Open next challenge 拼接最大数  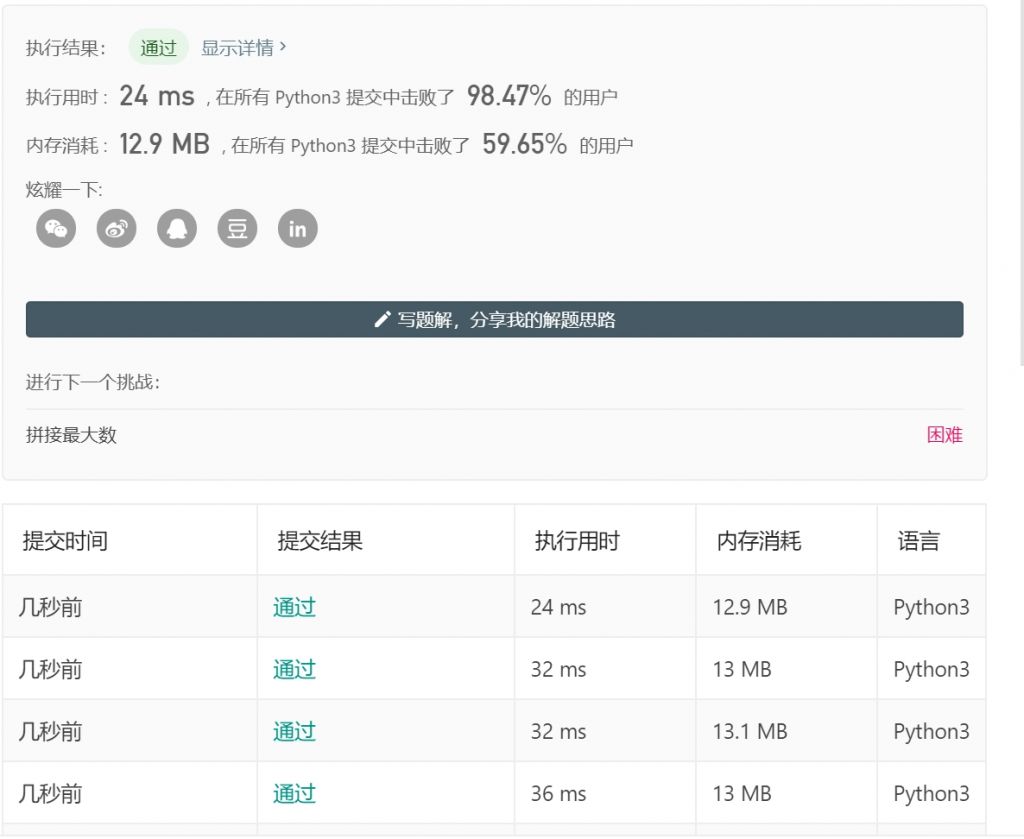(x=71, y=435)
